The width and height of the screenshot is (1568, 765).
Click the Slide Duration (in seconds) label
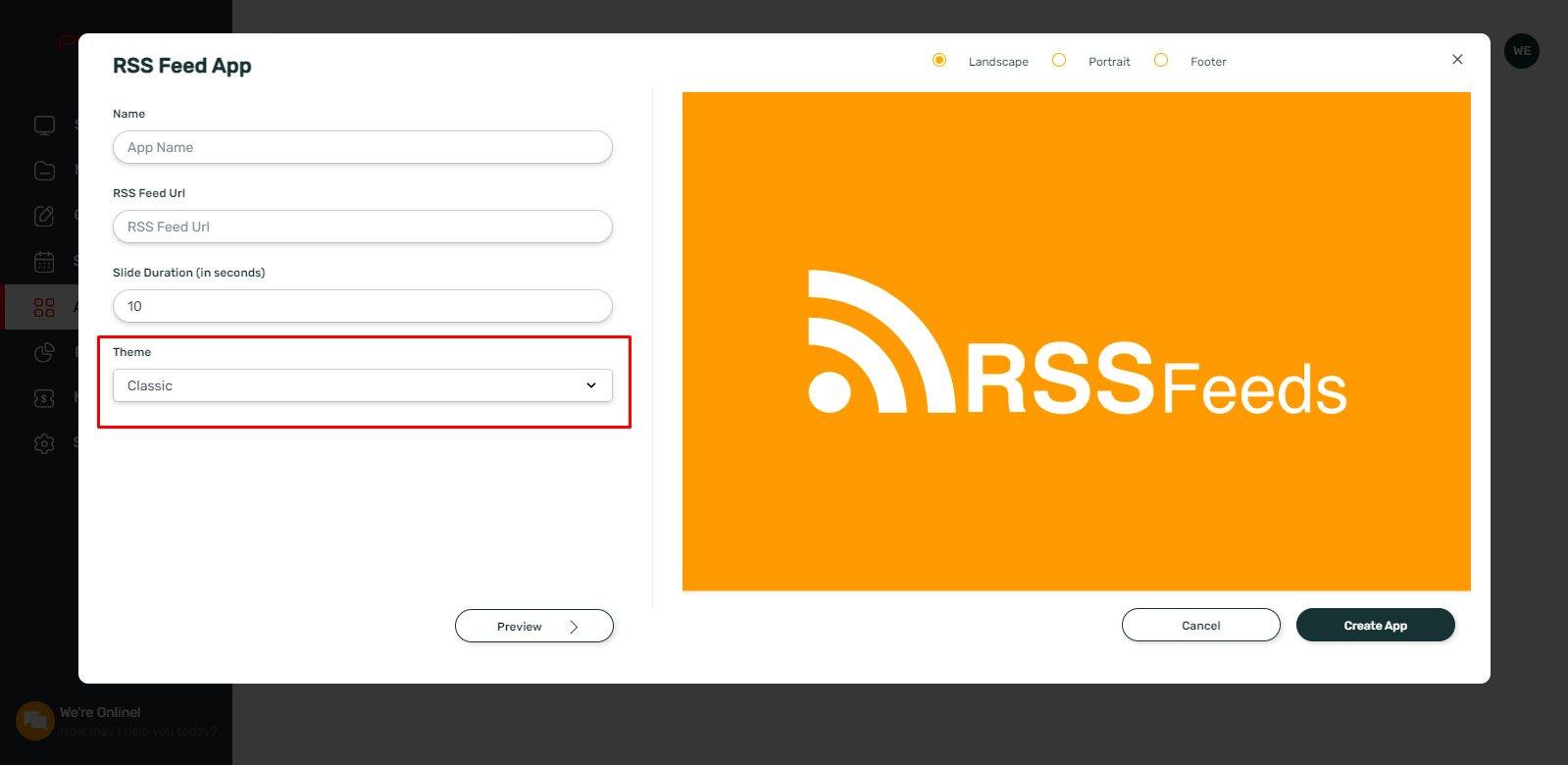pos(188,273)
